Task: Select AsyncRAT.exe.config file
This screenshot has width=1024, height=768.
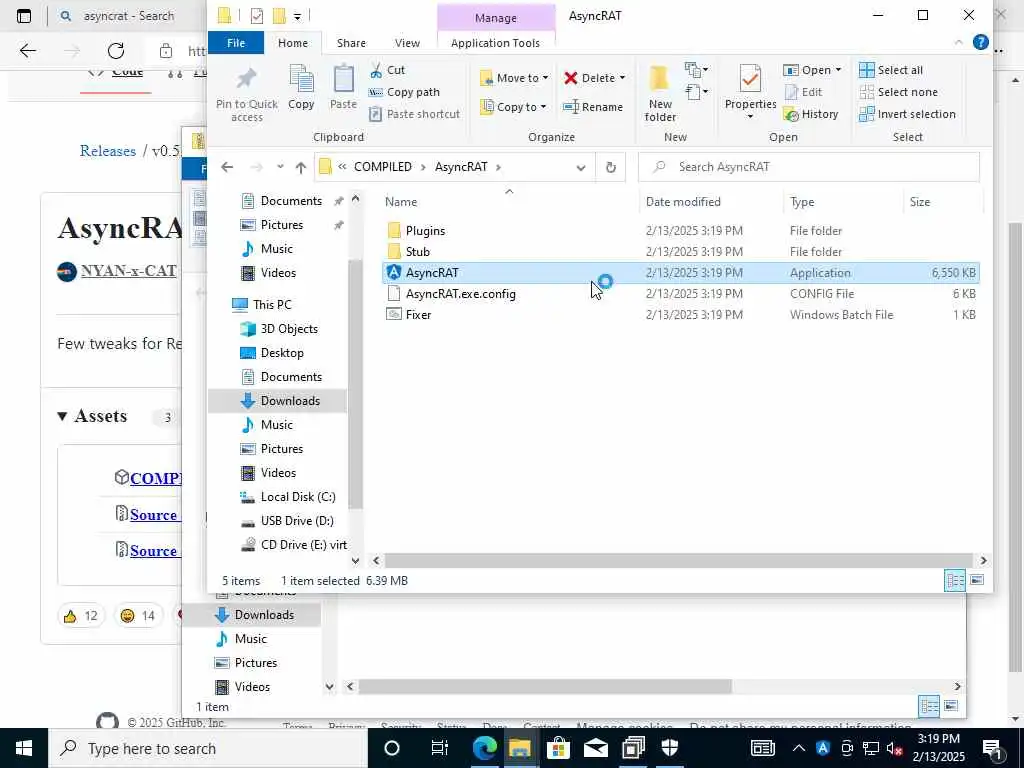Action: pyautogui.click(x=460, y=294)
